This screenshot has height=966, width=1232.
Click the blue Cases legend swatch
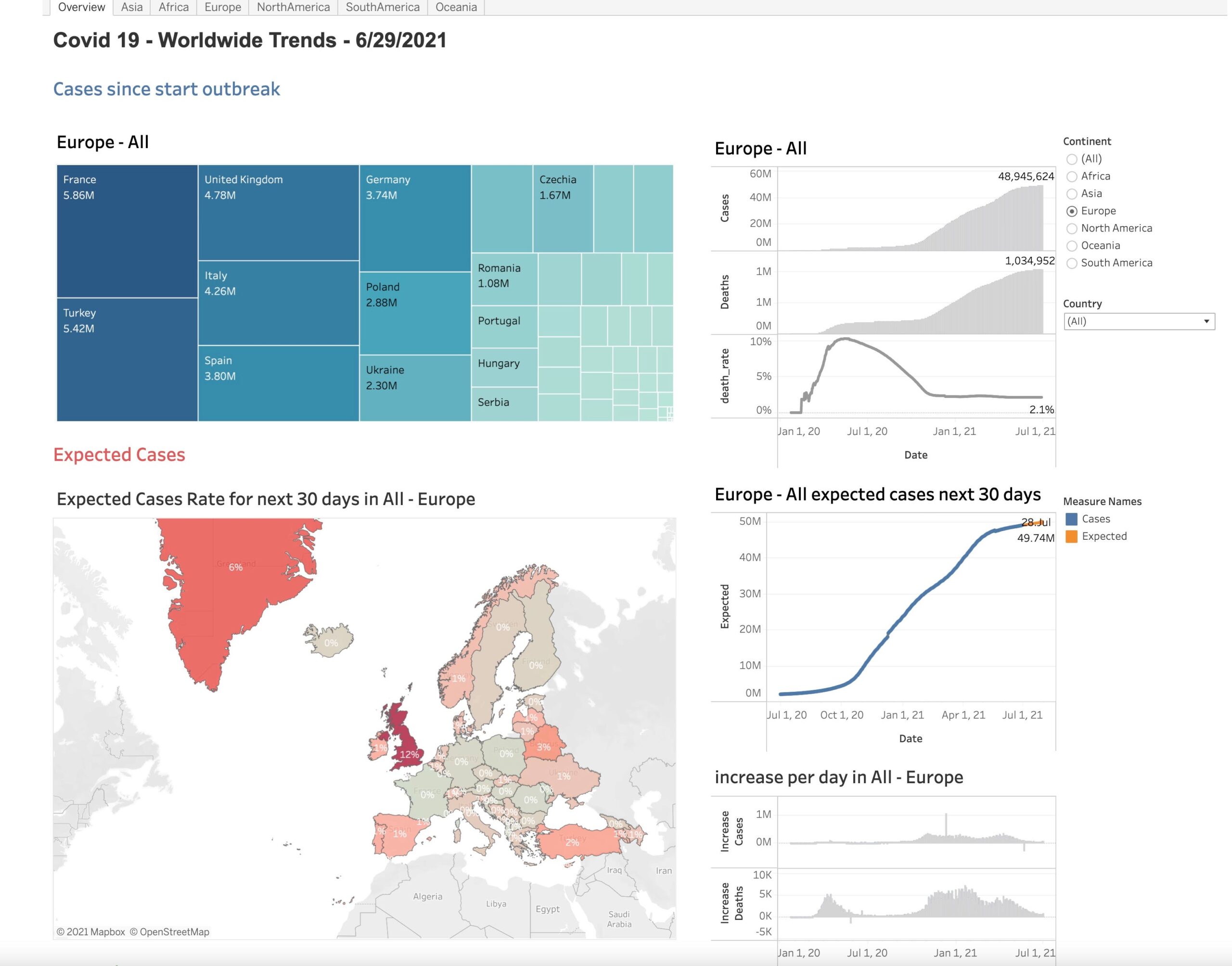(1071, 519)
